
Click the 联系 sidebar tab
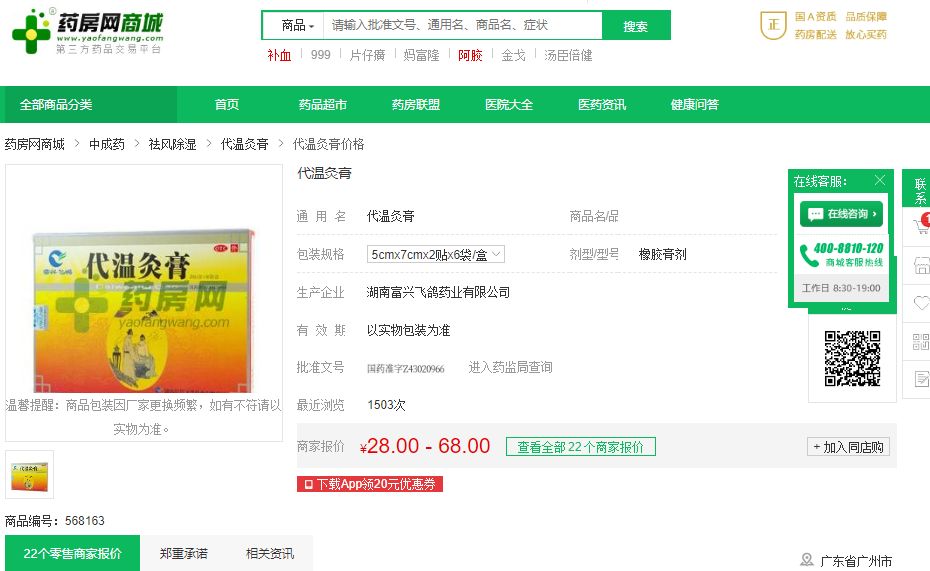tap(916, 188)
